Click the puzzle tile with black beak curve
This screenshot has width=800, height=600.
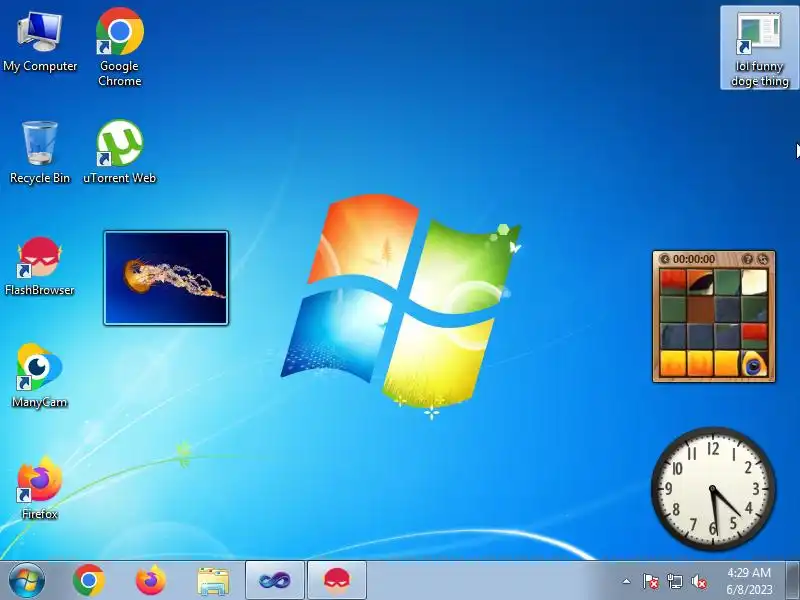click(x=699, y=283)
